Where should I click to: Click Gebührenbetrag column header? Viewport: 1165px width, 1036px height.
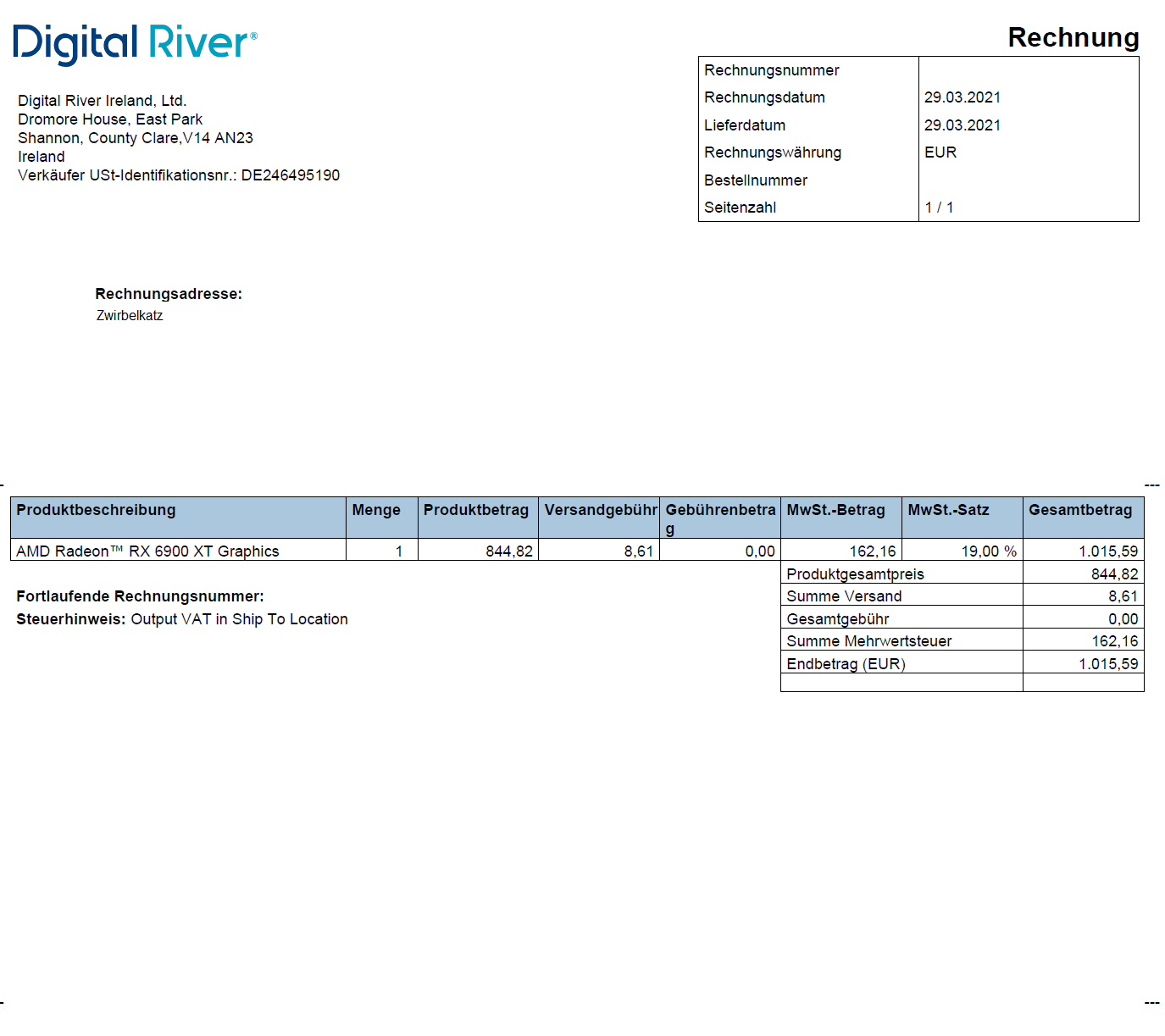coord(720,518)
